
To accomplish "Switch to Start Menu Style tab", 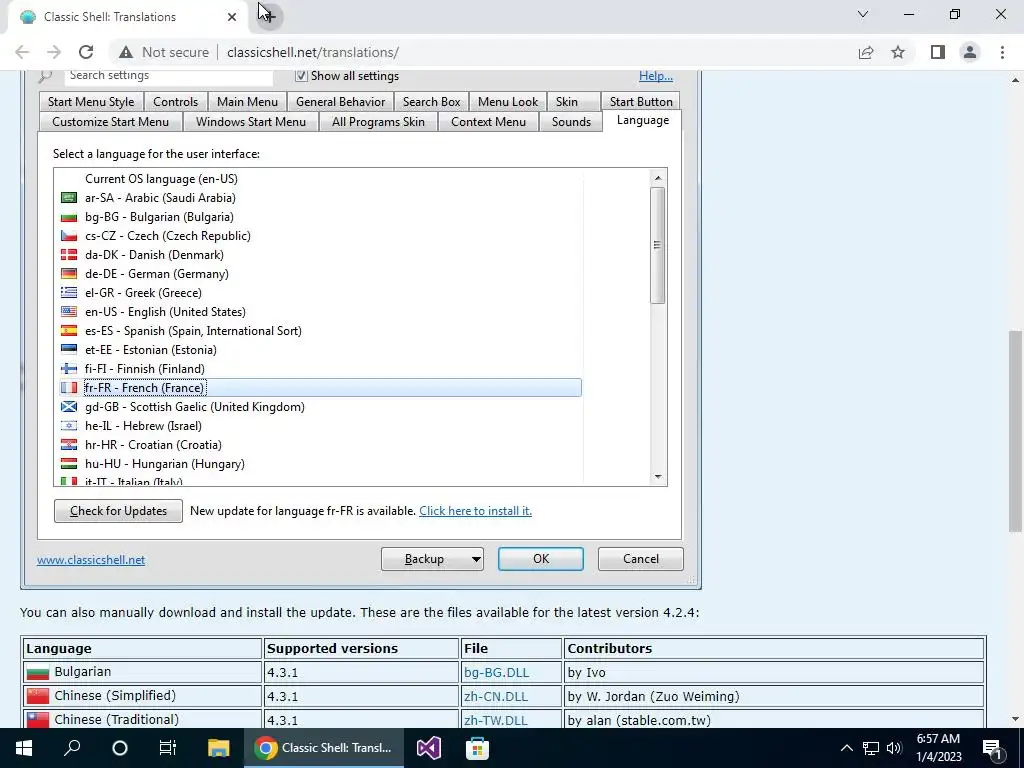I will (x=91, y=102).
